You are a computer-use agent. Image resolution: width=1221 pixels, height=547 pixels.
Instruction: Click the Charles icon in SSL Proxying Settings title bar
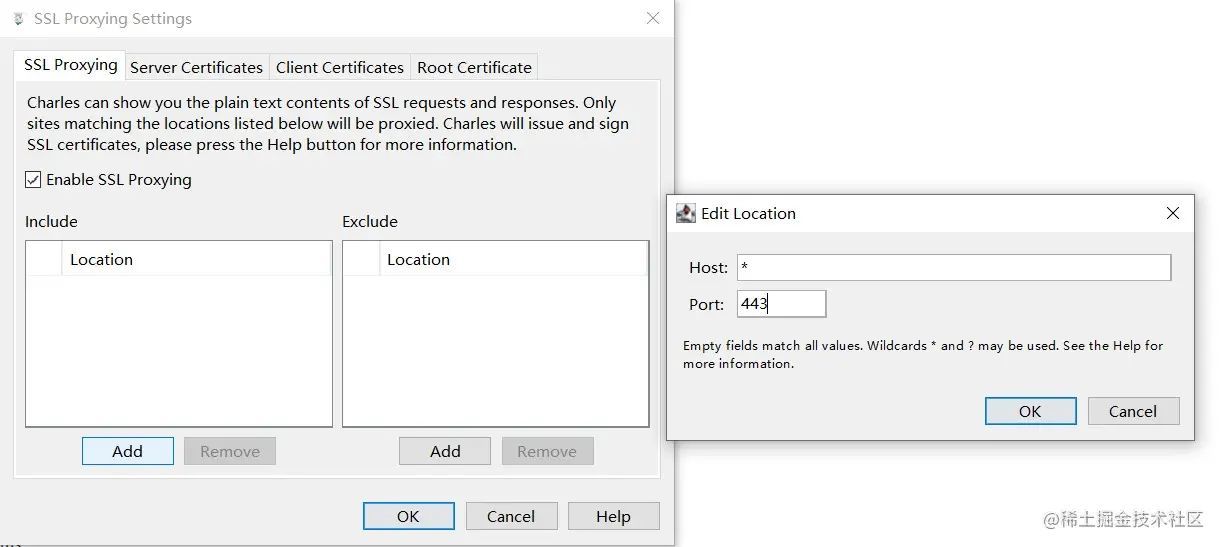(18, 19)
